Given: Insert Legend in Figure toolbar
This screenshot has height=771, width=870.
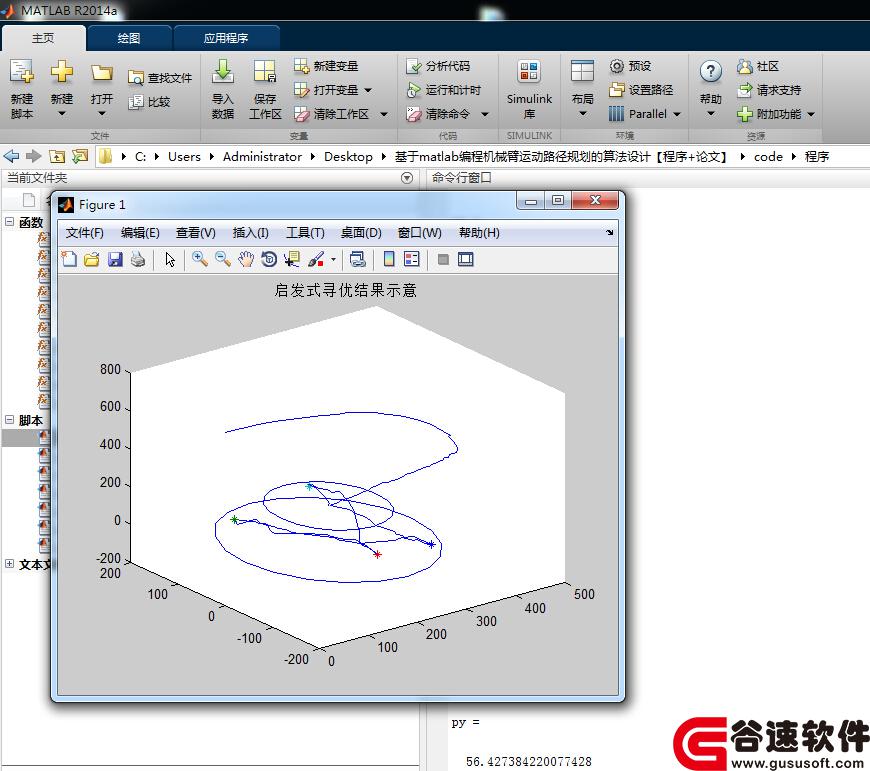Looking at the screenshot, I should tap(412, 259).
